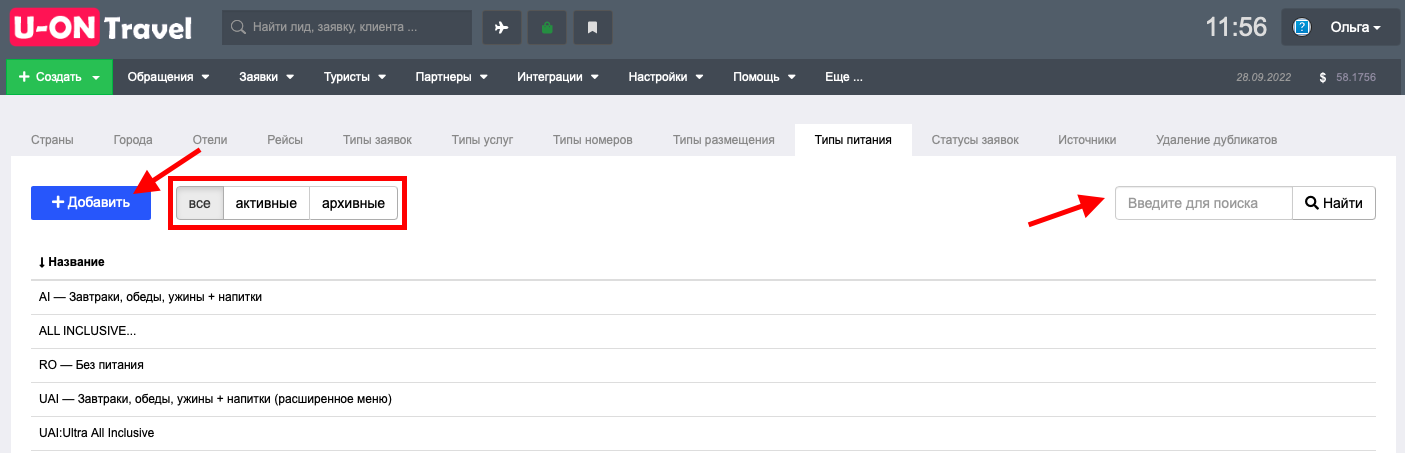Switch to the Источники tab
Viewport: 1405px width, 453px height.
click(1087, 140)
